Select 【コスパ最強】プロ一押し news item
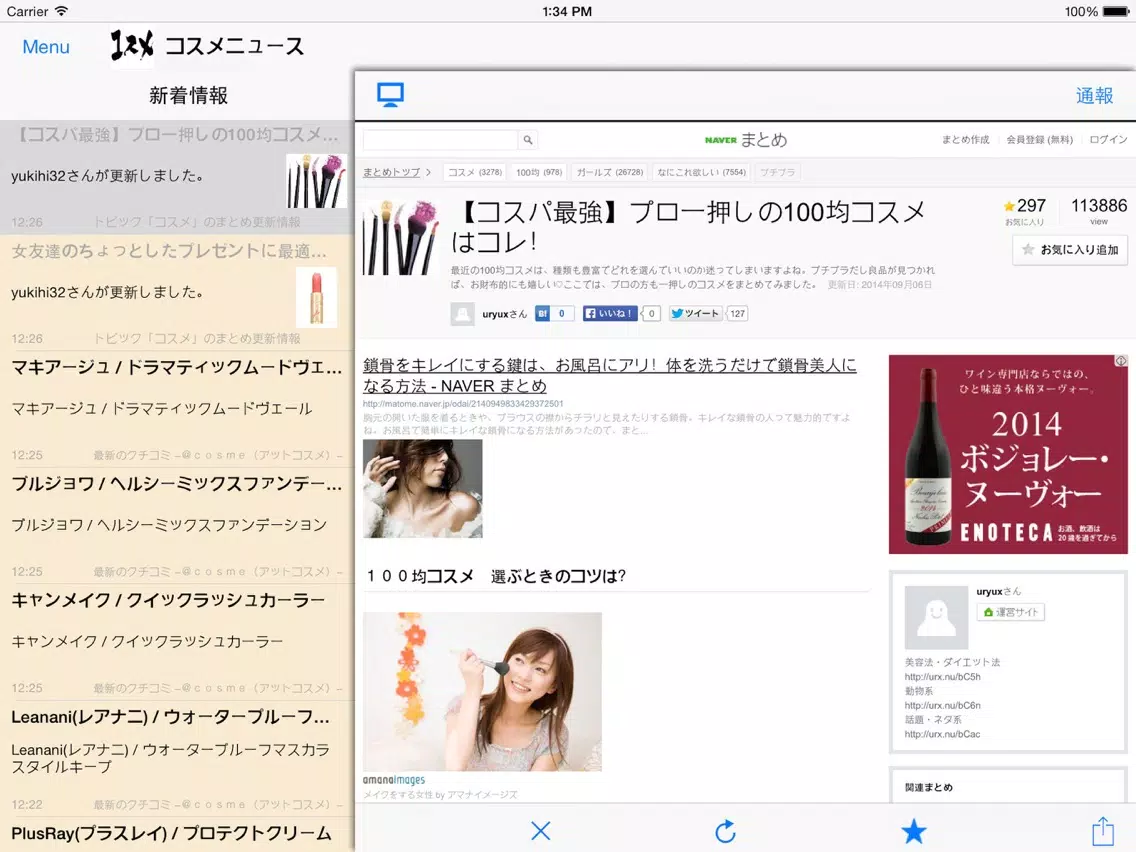Viewport: 1136px width, 852px height. (177, 177)
